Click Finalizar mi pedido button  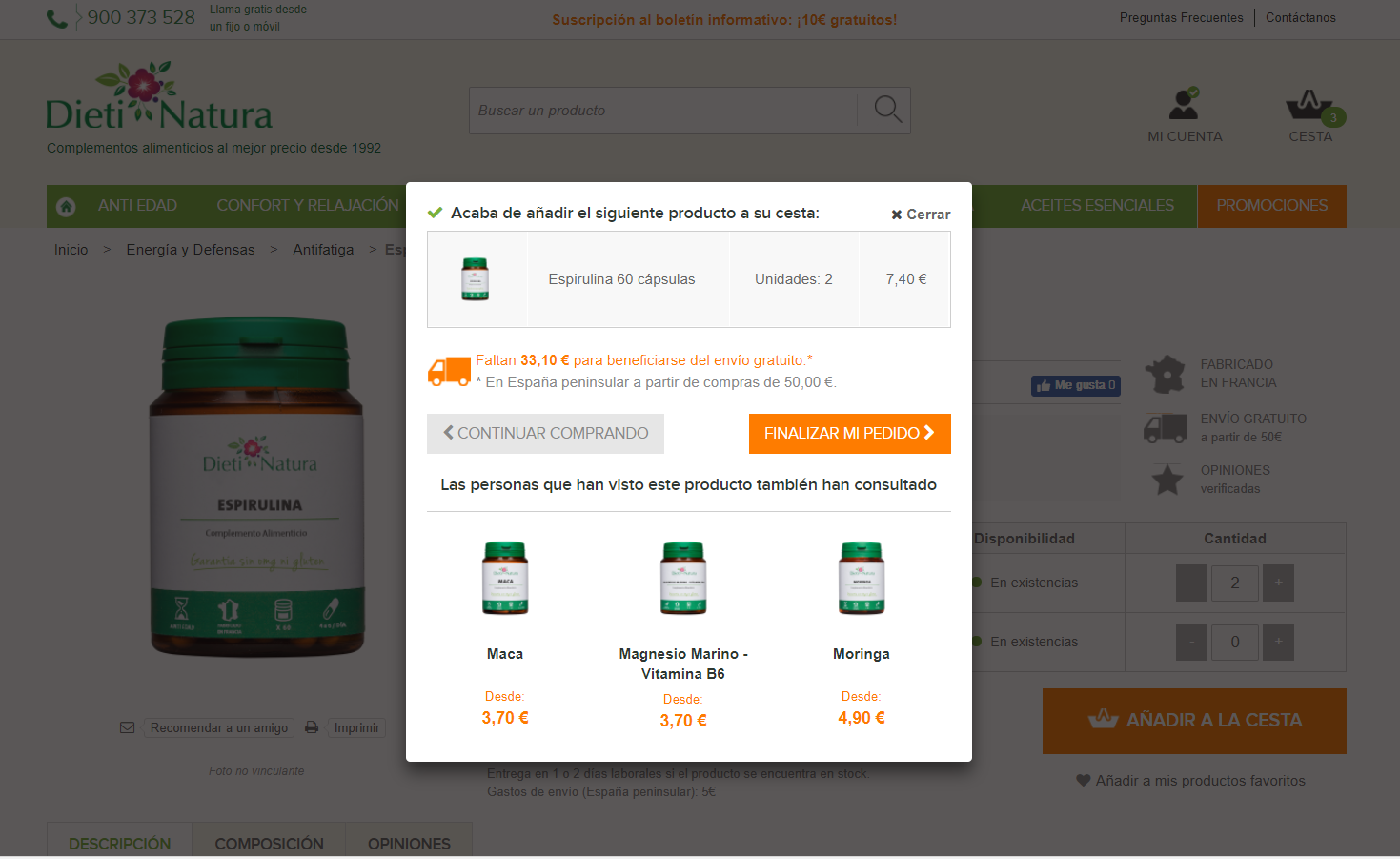point(849,433)
